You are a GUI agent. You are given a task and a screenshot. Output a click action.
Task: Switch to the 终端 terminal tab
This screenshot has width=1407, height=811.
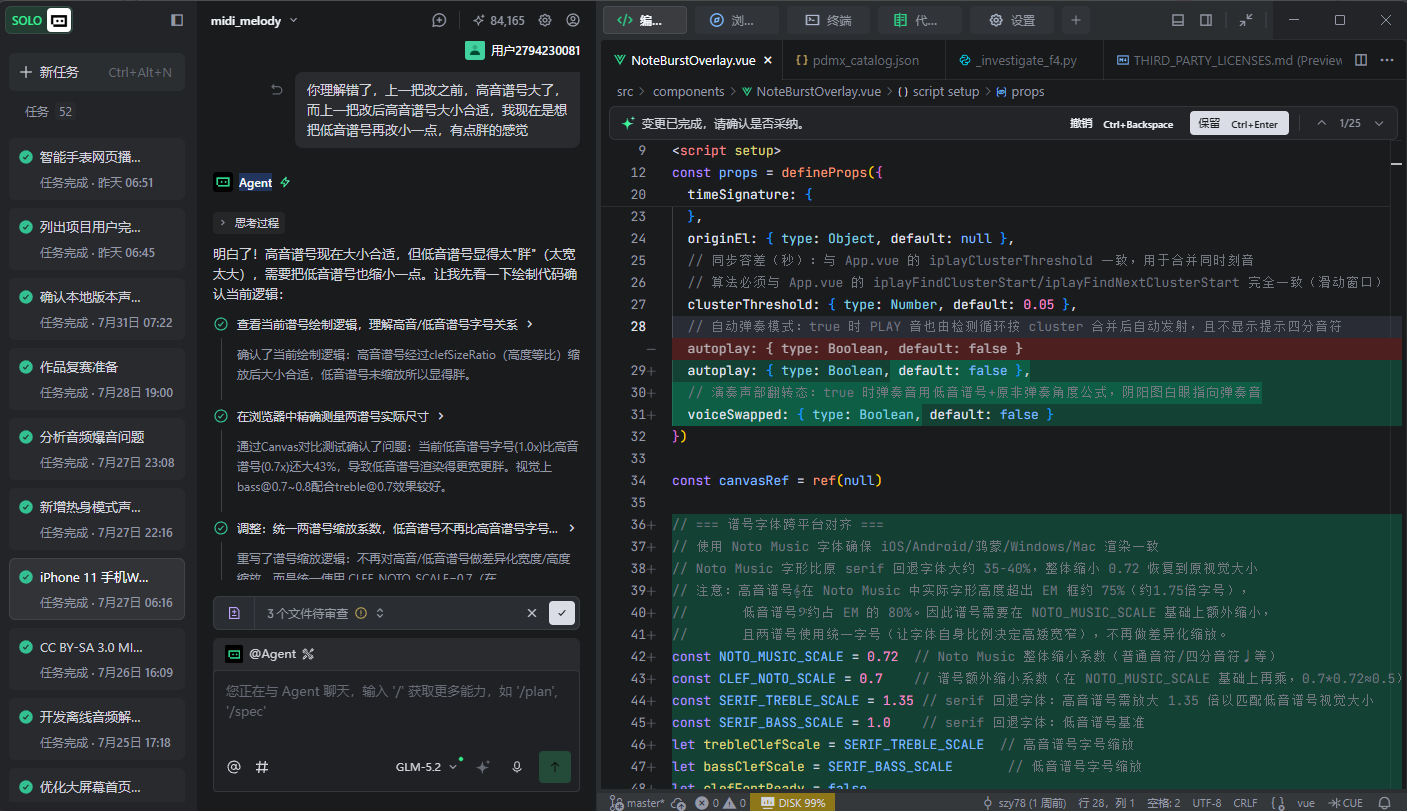pos(828,20)
